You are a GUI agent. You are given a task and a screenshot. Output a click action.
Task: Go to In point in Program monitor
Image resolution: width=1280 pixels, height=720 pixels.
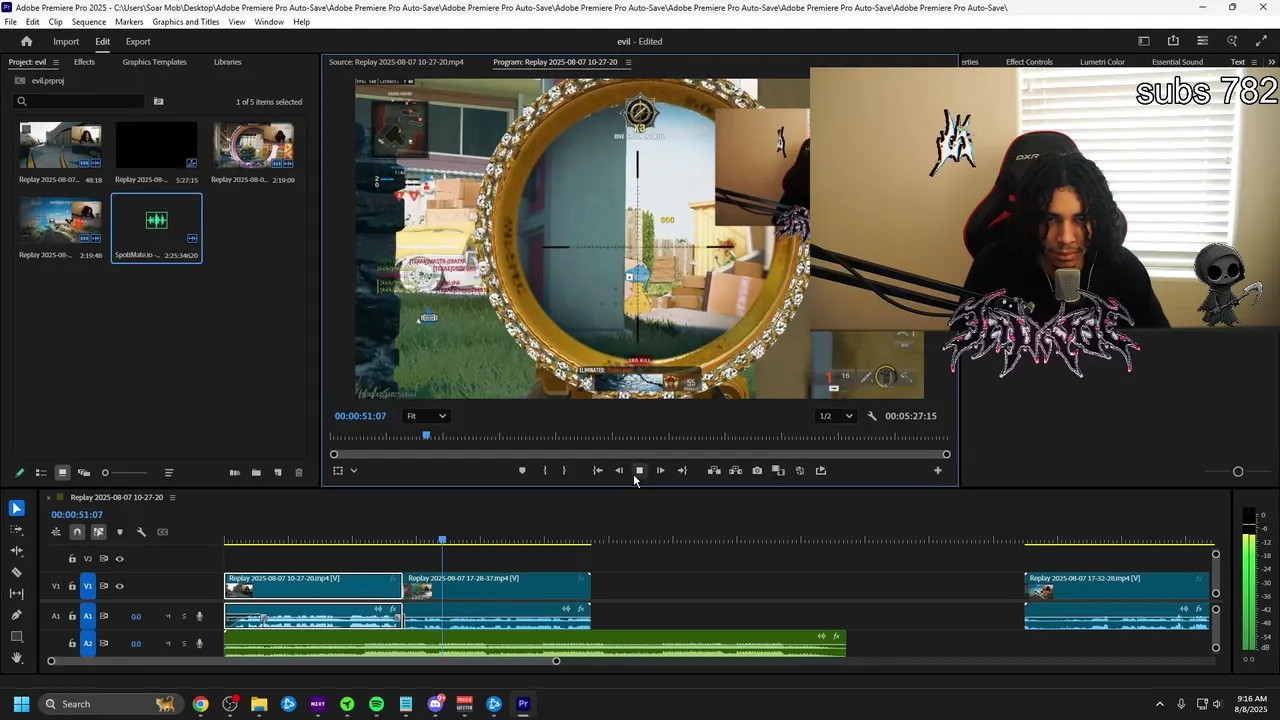[598, 471]
